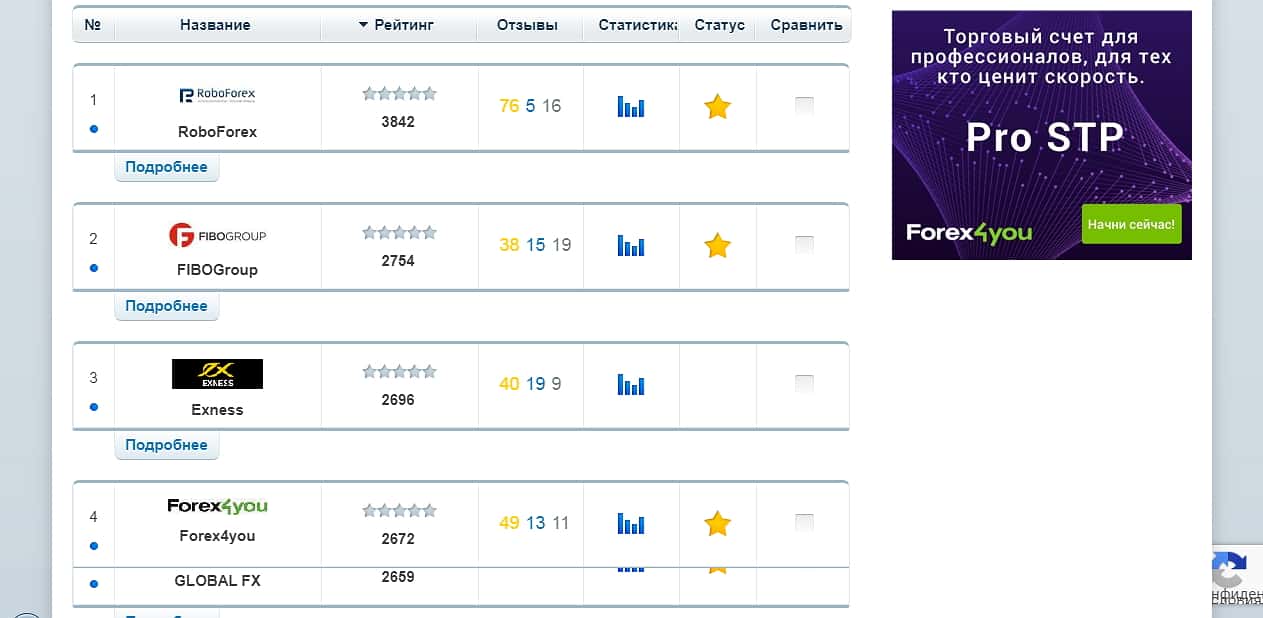The width and height of the screenshot is (1263, 618).
Task: Open Forex4you statistics chart icon
Action: (x=630, y=523)
